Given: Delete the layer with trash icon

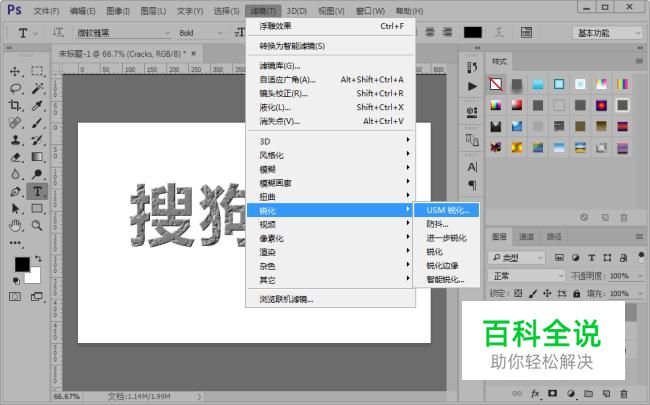Looking at the screenshot, I should (623, 393).
